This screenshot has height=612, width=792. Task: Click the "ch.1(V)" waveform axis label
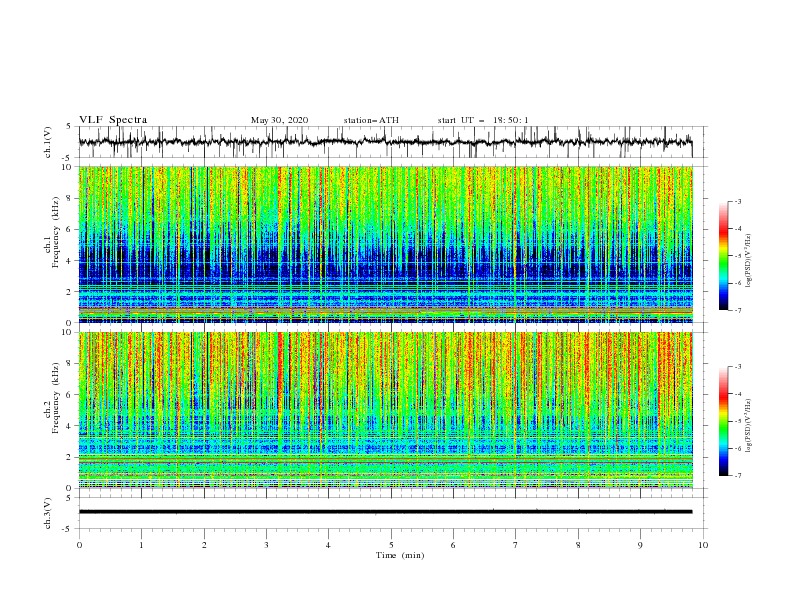48,142
